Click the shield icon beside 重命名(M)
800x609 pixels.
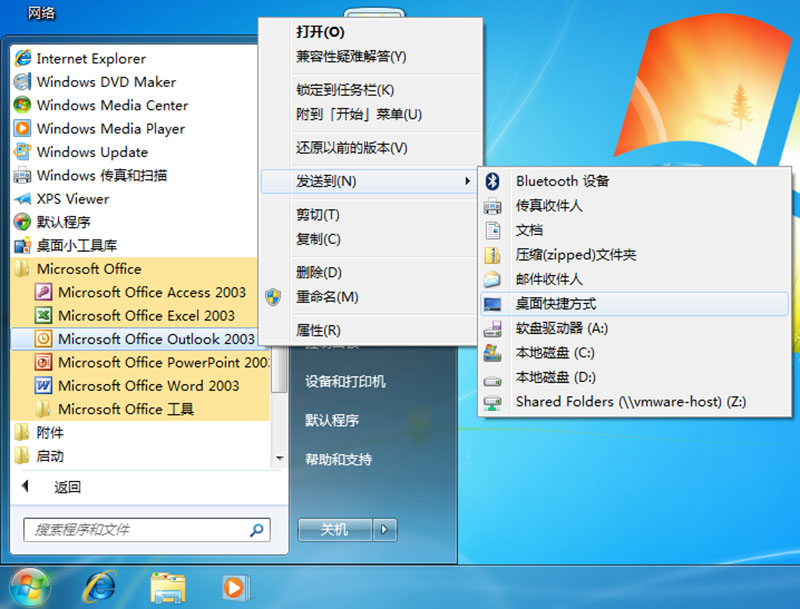click(x=273, y=297)
